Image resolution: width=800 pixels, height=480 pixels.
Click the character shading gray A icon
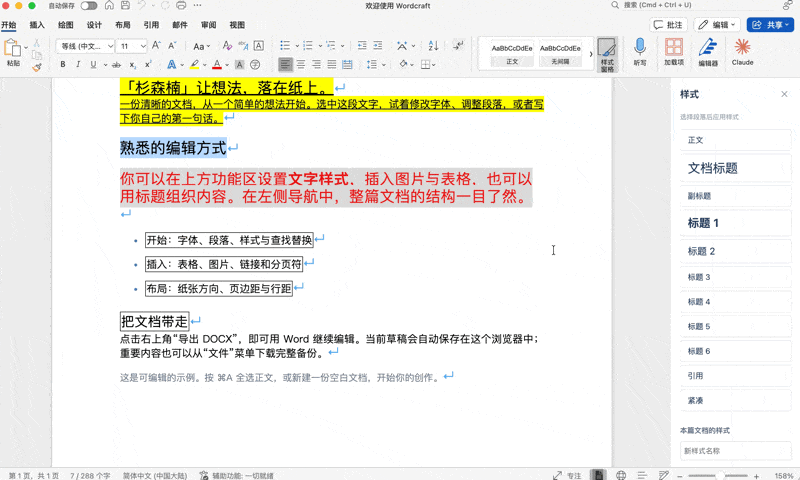click(239, 65)
